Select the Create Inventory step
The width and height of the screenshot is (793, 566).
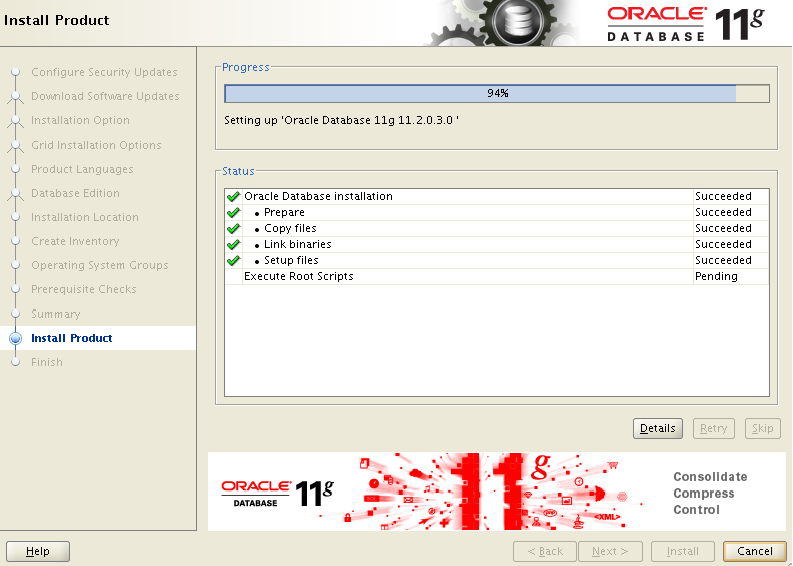(x=75, y=241)
